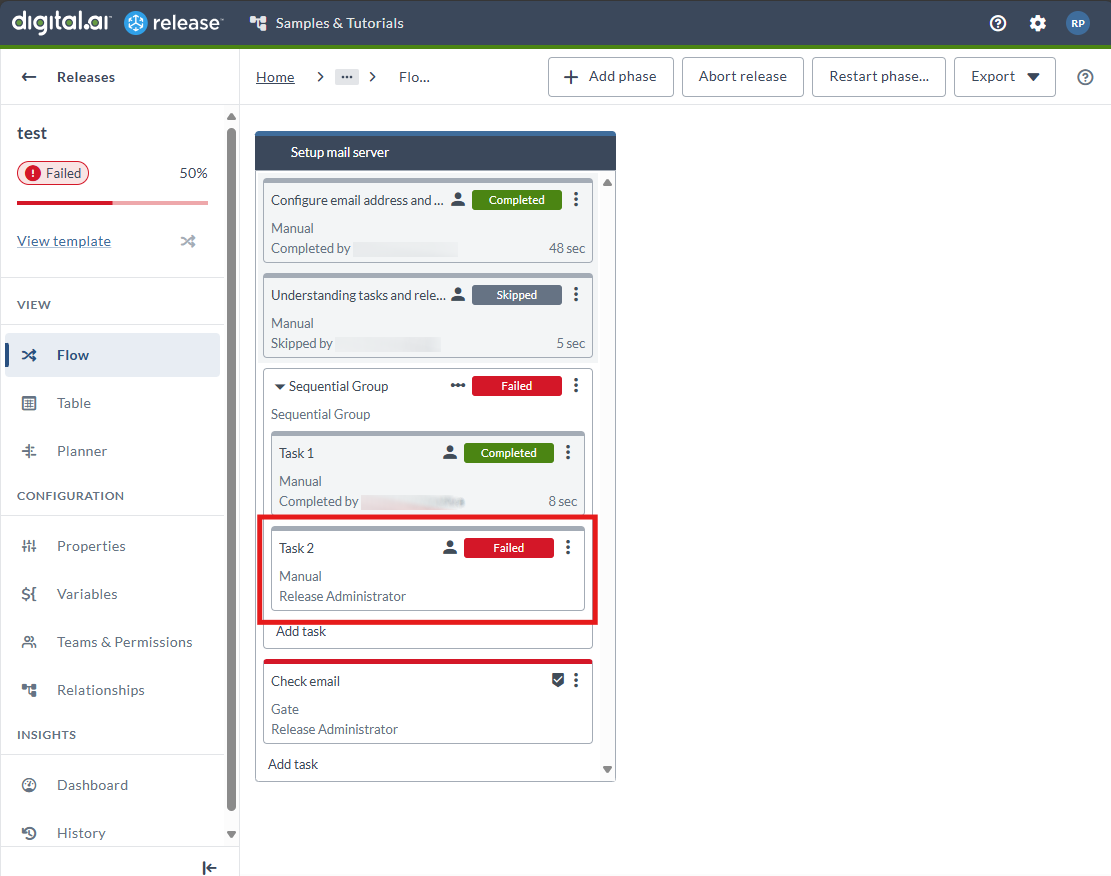Open the three-dot menu for Task 2

568,547
